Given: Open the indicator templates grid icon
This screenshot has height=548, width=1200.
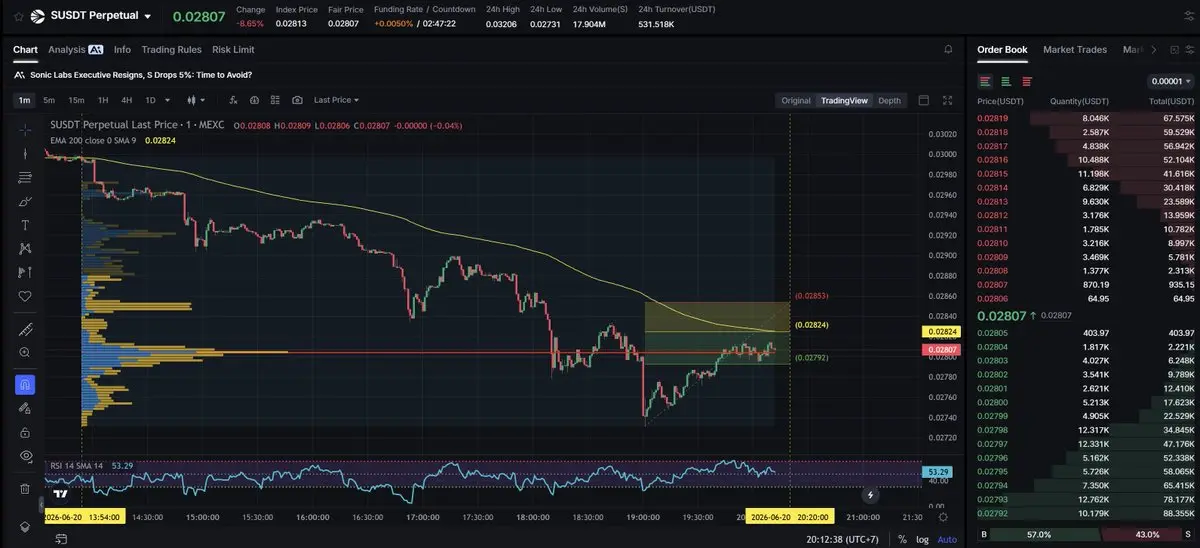Looking at the screenshot, I should [276, 100].
